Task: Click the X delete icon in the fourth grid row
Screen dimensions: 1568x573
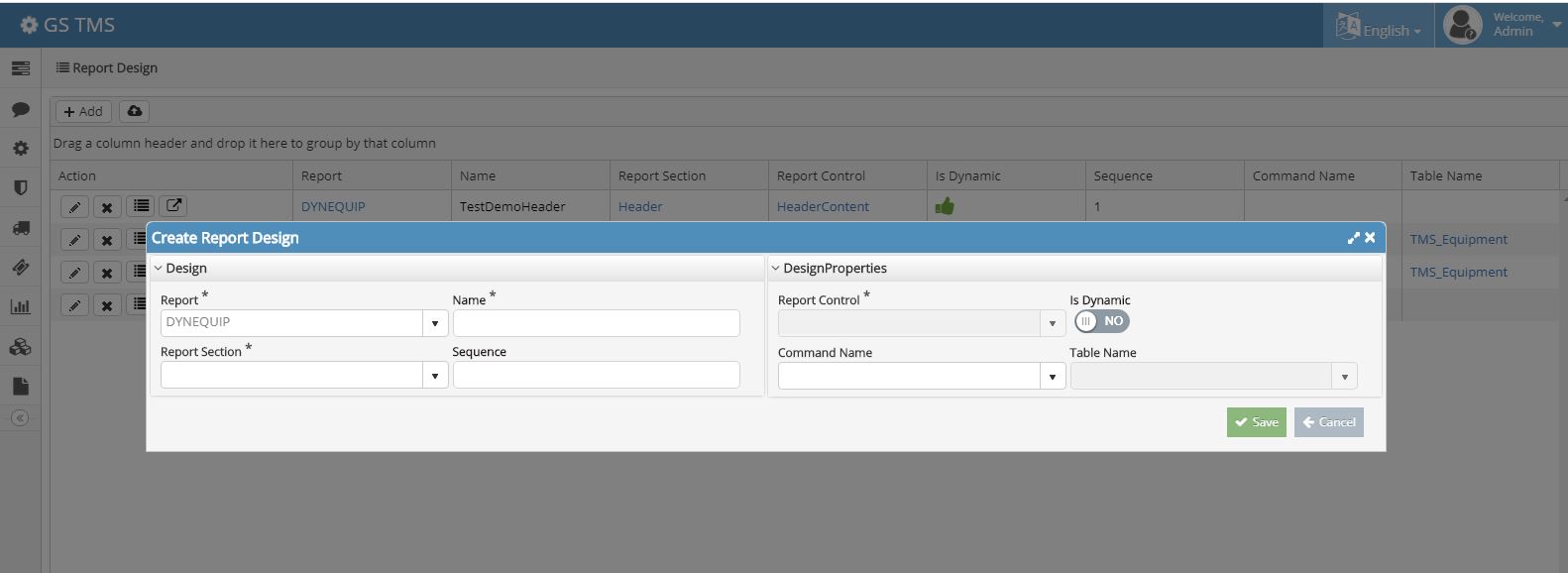Action: coord(107,305)
